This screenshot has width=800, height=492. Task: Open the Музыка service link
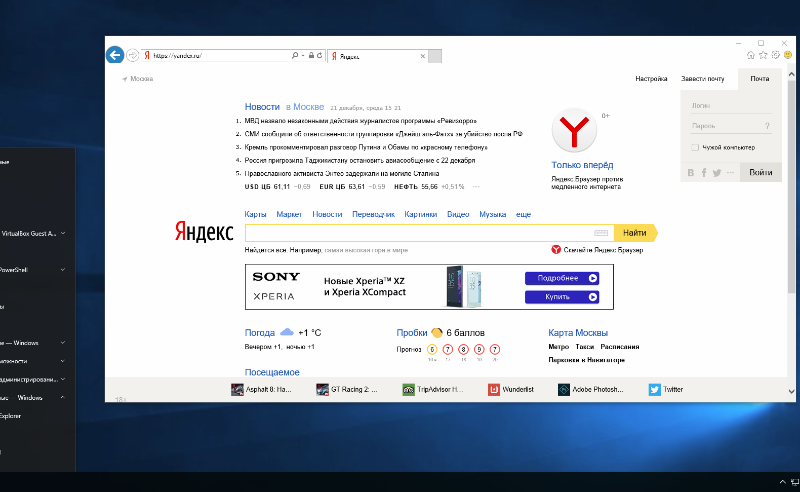[x=492, y=214]
